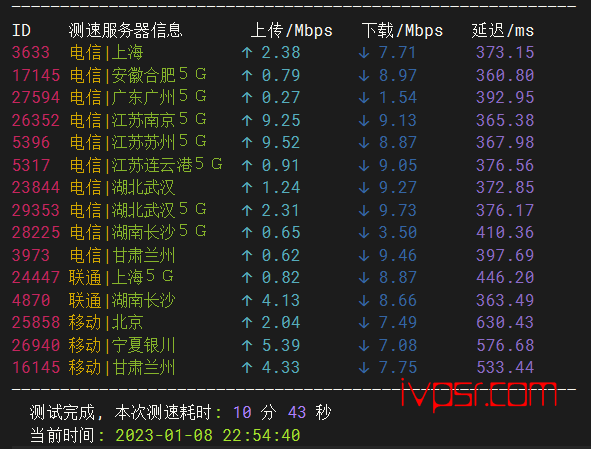591x449 pixels.
Task: Select server ID 23844
Action: click(36, 187)
